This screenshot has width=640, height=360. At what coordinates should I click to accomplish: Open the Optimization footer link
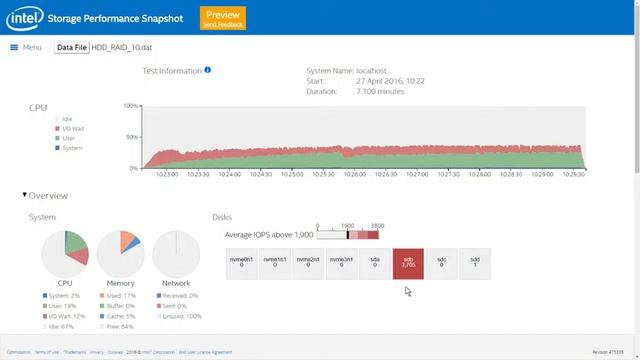[x=18, y=352]
